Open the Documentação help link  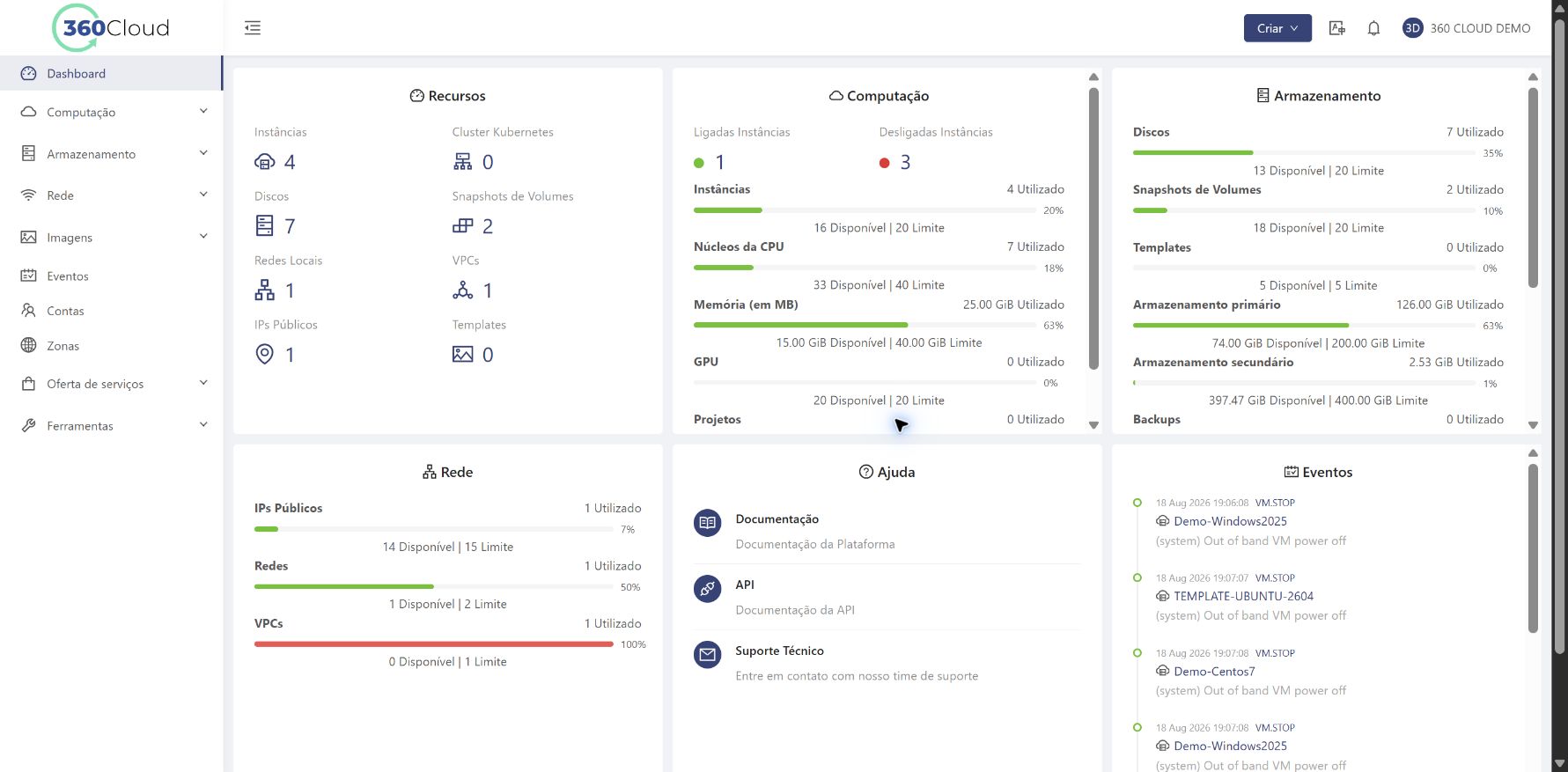(777, 519)
